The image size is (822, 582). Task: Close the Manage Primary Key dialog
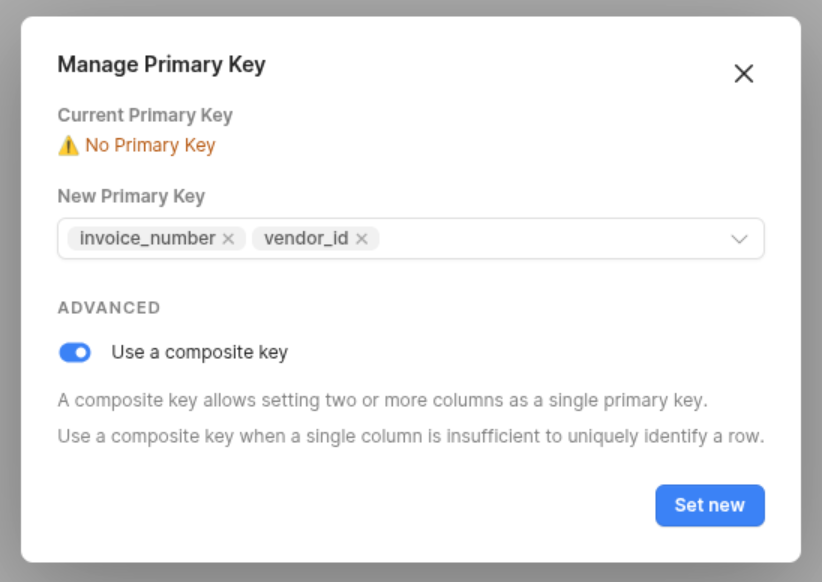click(x=743, y=73)
